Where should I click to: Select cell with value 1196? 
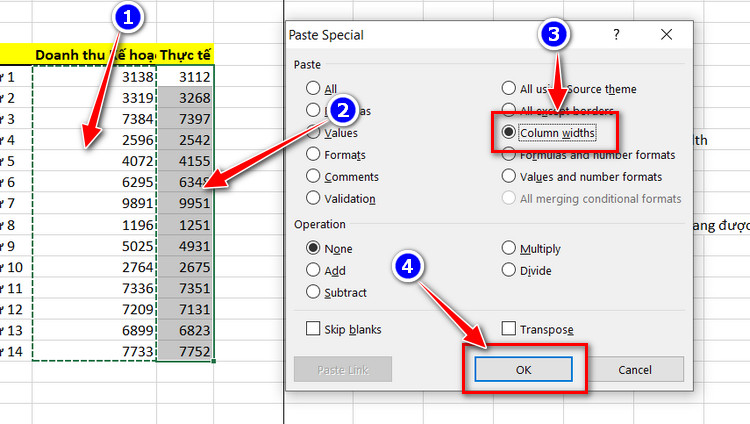94,224
